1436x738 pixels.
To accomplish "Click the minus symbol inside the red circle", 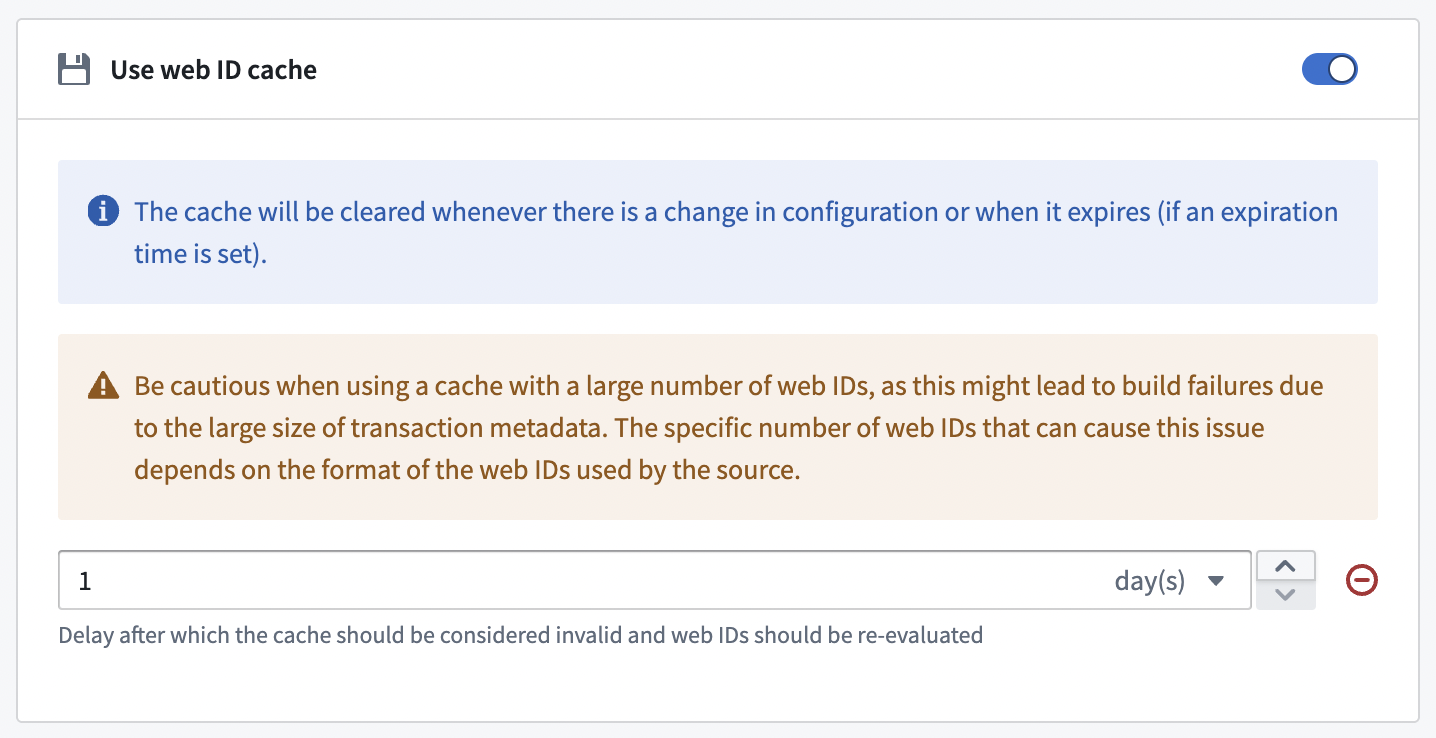I will coord(1361,580).
